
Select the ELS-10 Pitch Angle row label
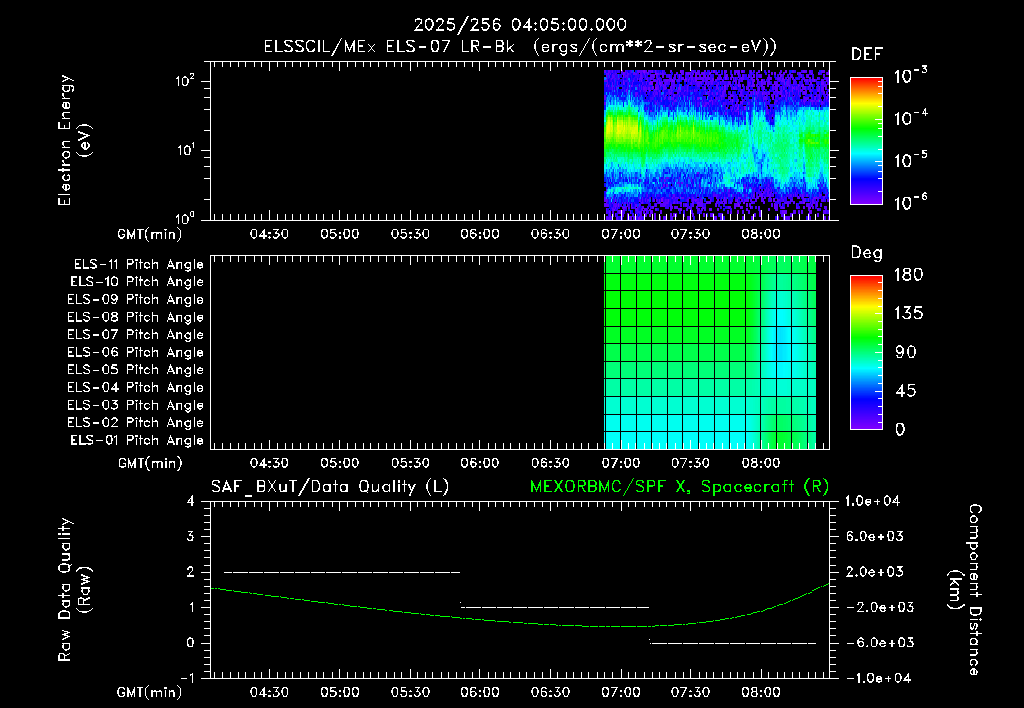pyautogui.click(x=137, y=282)
